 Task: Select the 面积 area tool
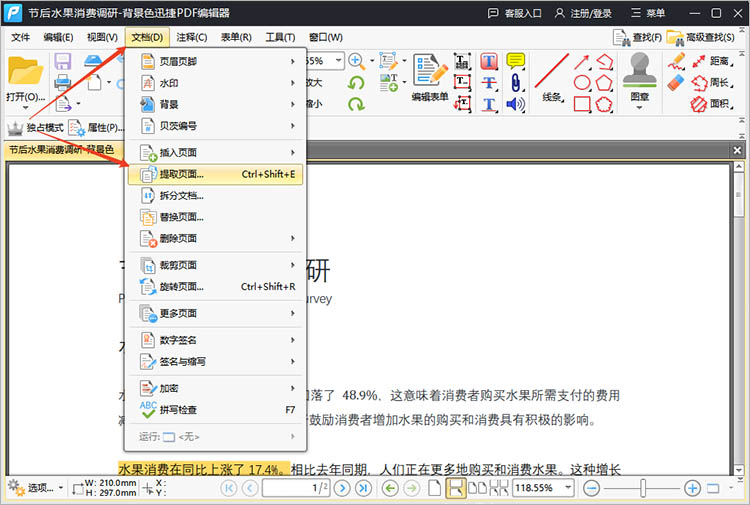(x=713, y=104)
